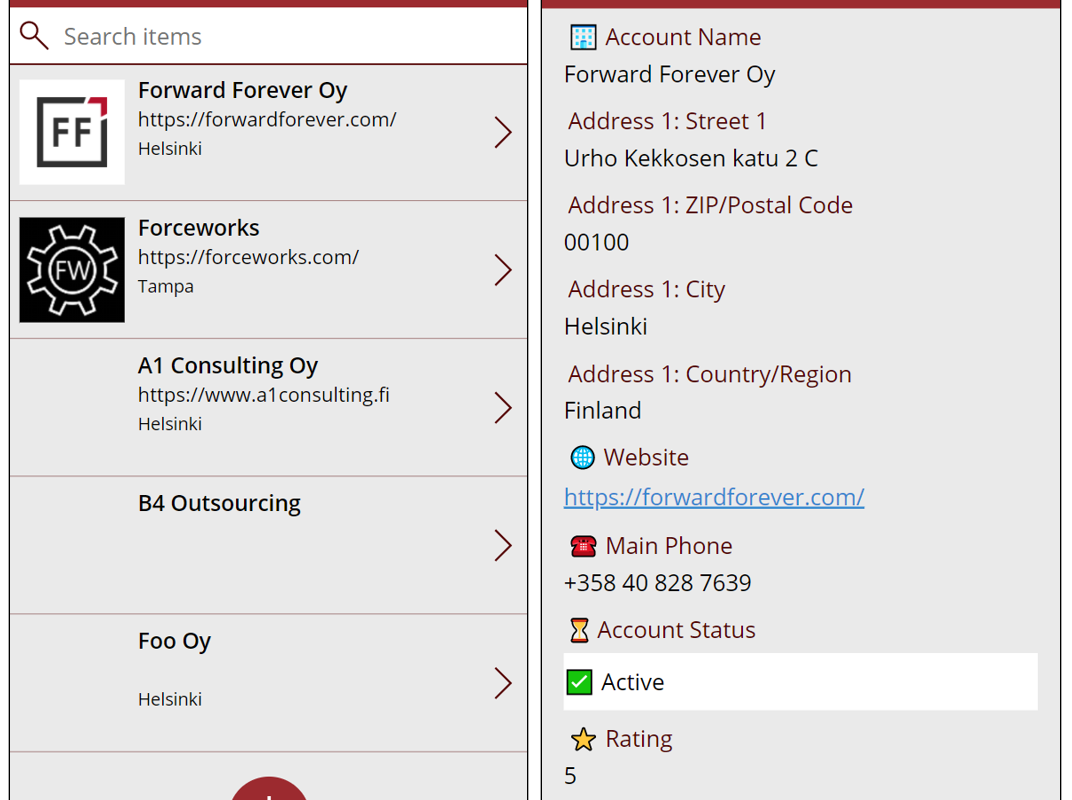The height and width of the screenshot is (800, 1072).
Task: Select the B4 Outsourcing title
Action: pos(219,503)
